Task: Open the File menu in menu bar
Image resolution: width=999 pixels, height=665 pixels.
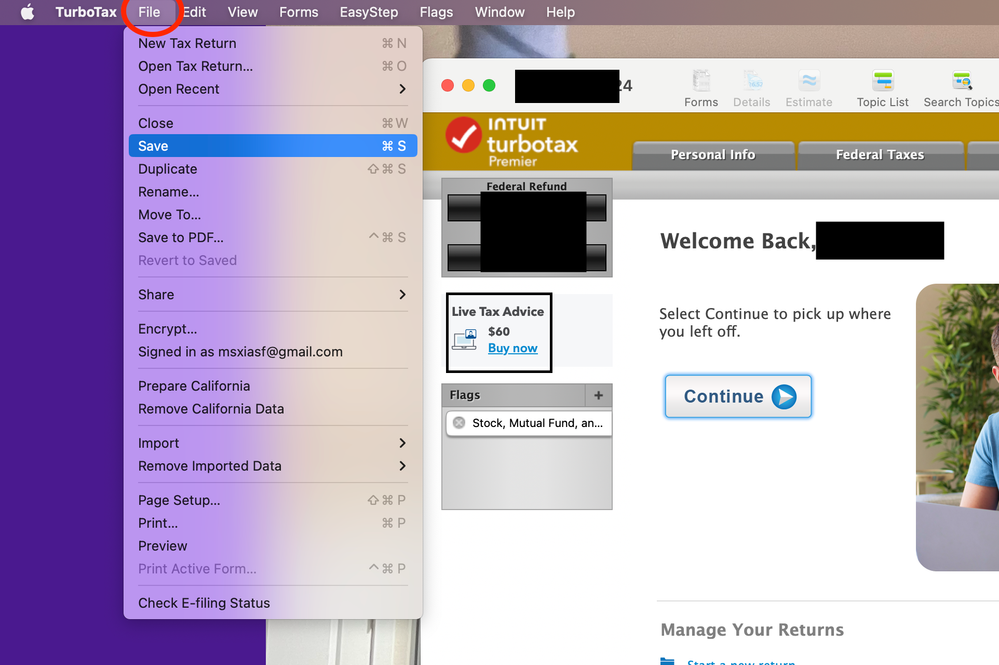Action: point(149,12)
